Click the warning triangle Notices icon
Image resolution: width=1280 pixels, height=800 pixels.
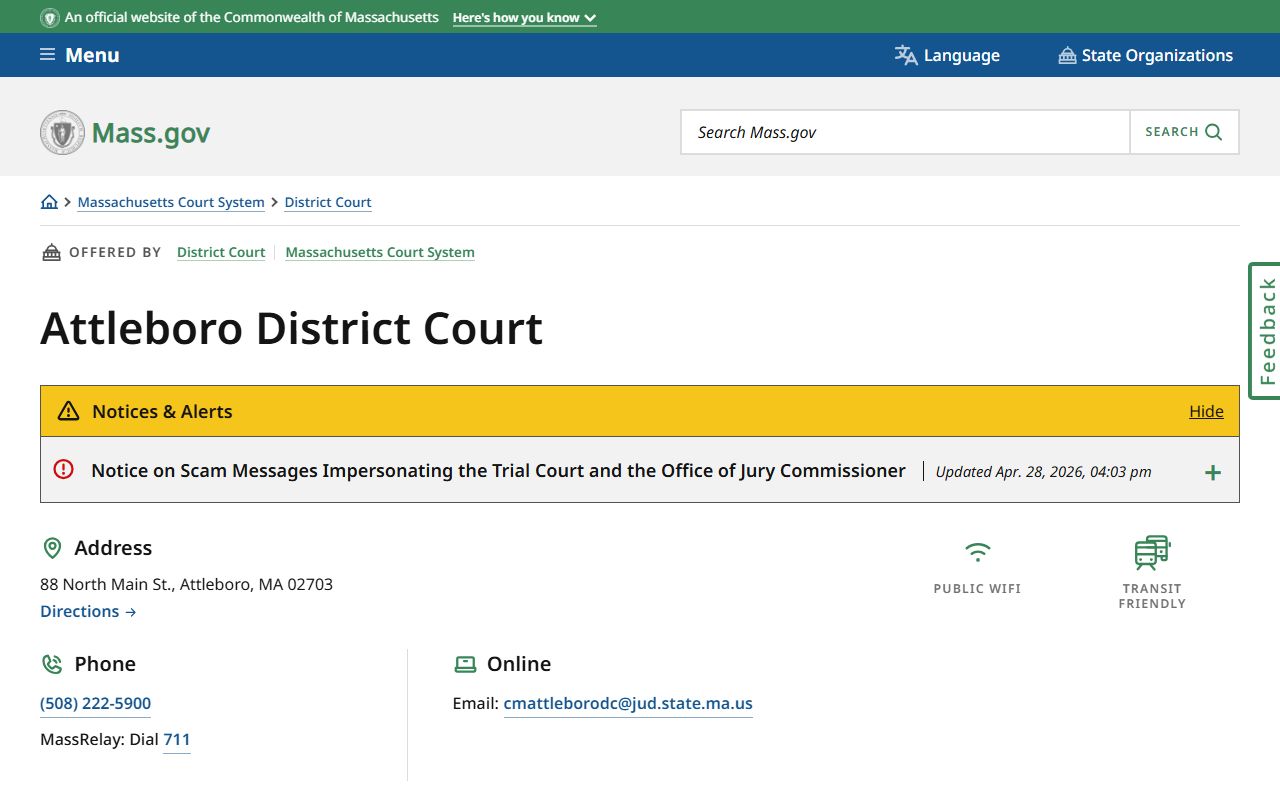click(x=68, y=411)
